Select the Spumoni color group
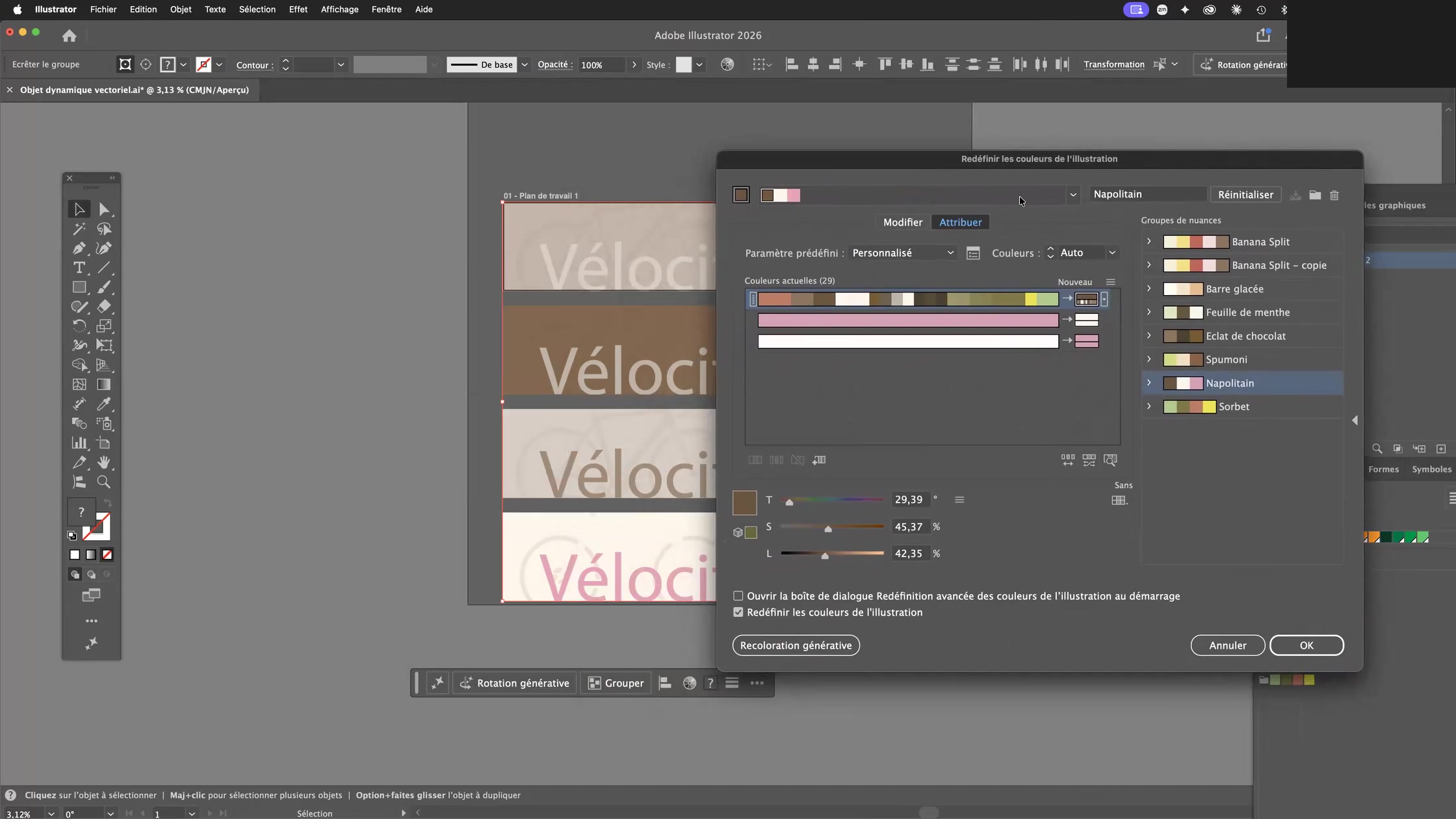Image resolution: width=1456 pixels, height=819 pixels. (x=1243, y=359)
